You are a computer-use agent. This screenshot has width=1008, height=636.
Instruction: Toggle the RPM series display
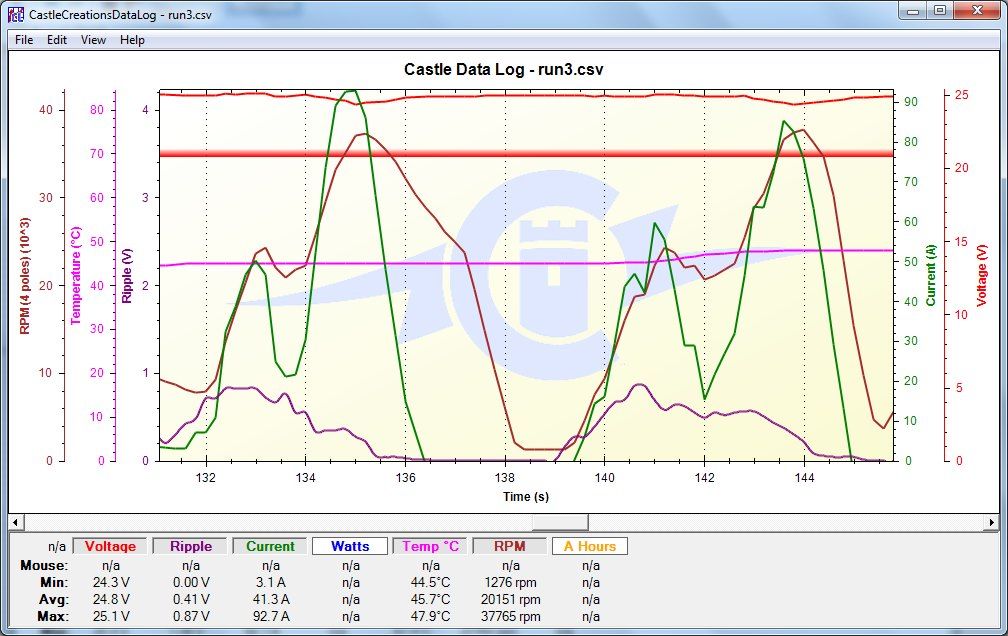pyautogui.click(x=510, y=547)
